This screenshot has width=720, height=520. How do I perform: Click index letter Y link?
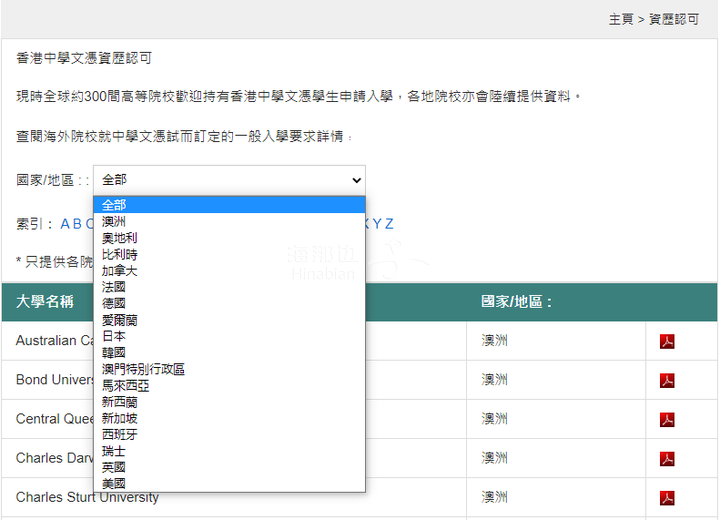(377, 224)
